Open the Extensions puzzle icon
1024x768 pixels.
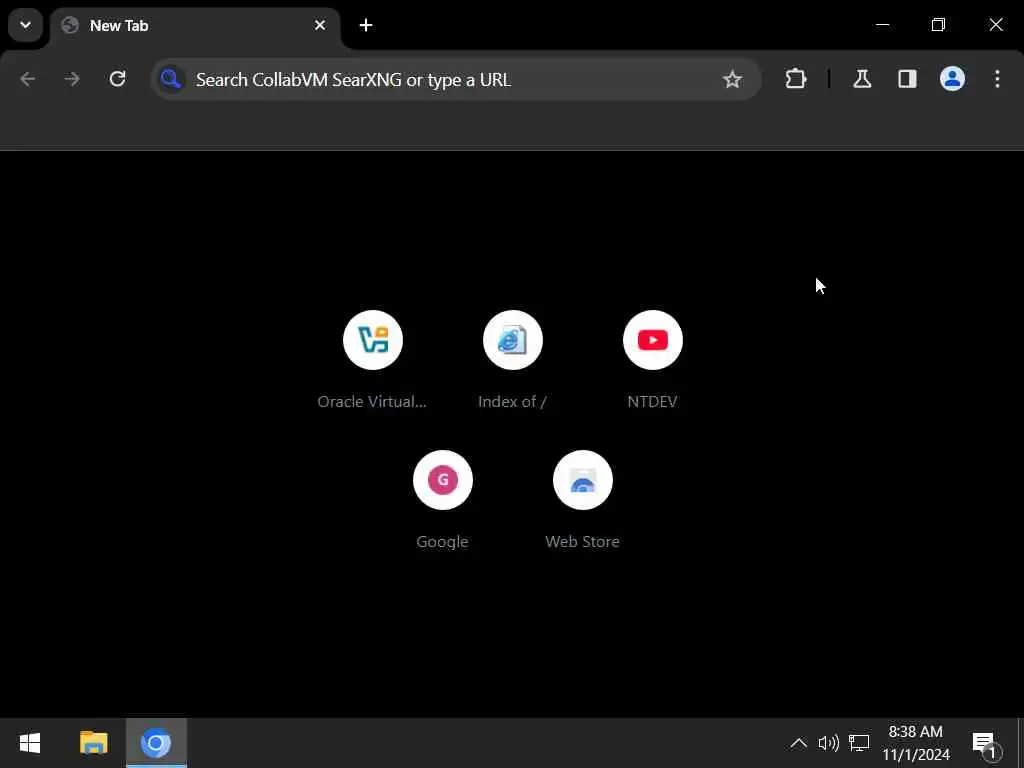[x=795, y=79]
